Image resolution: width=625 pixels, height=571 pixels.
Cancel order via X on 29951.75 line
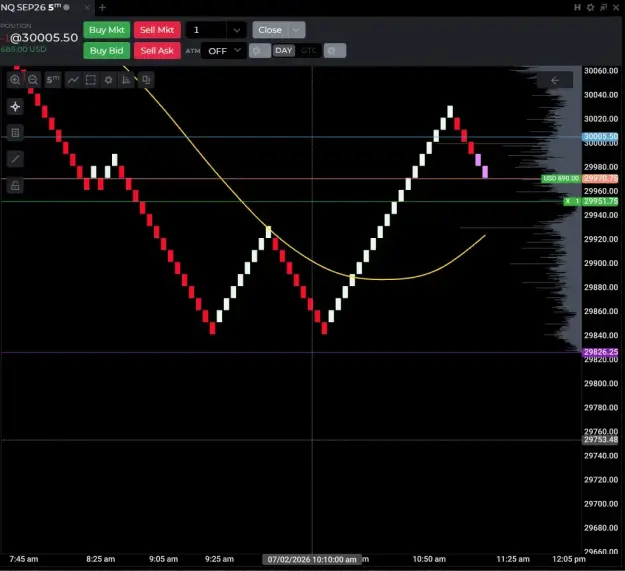click(x=568, y=202)
